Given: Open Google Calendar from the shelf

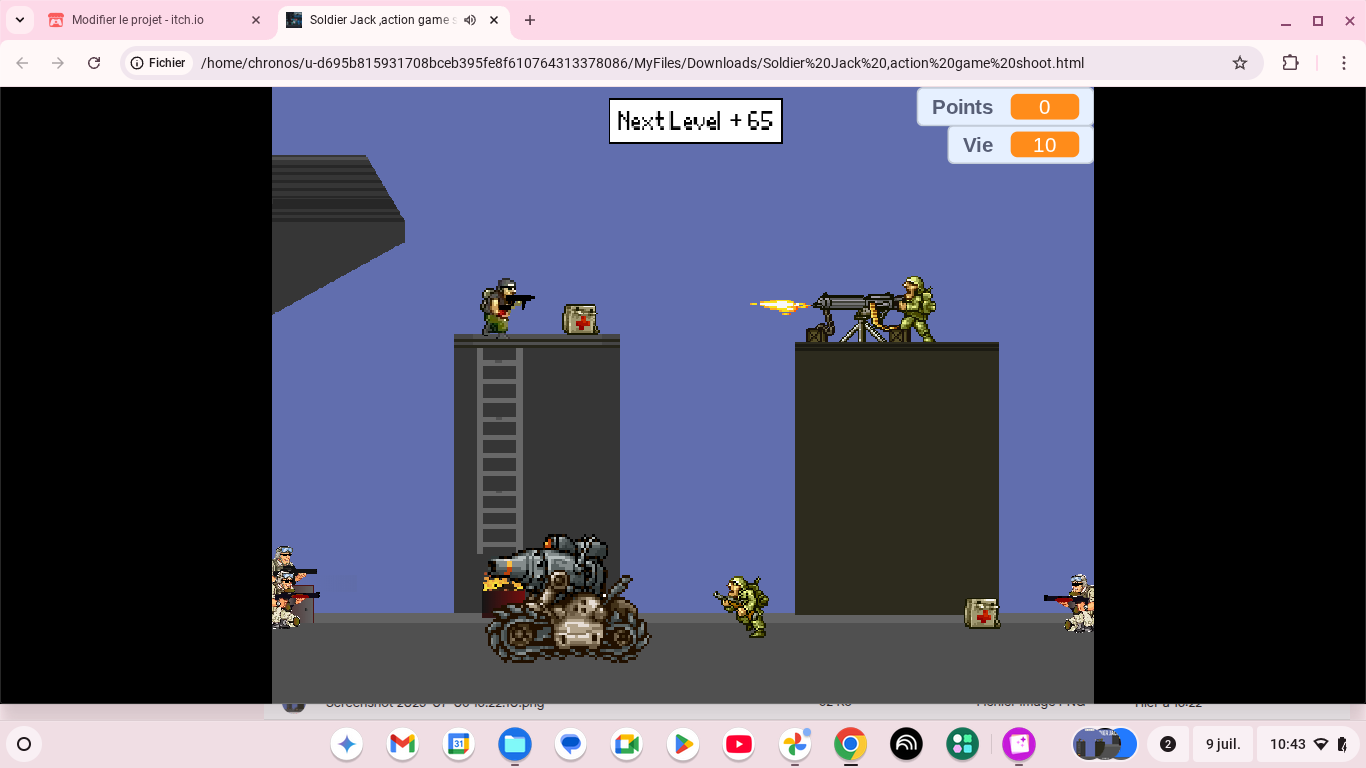Looking at the screenshot, I should coord(459,744).
